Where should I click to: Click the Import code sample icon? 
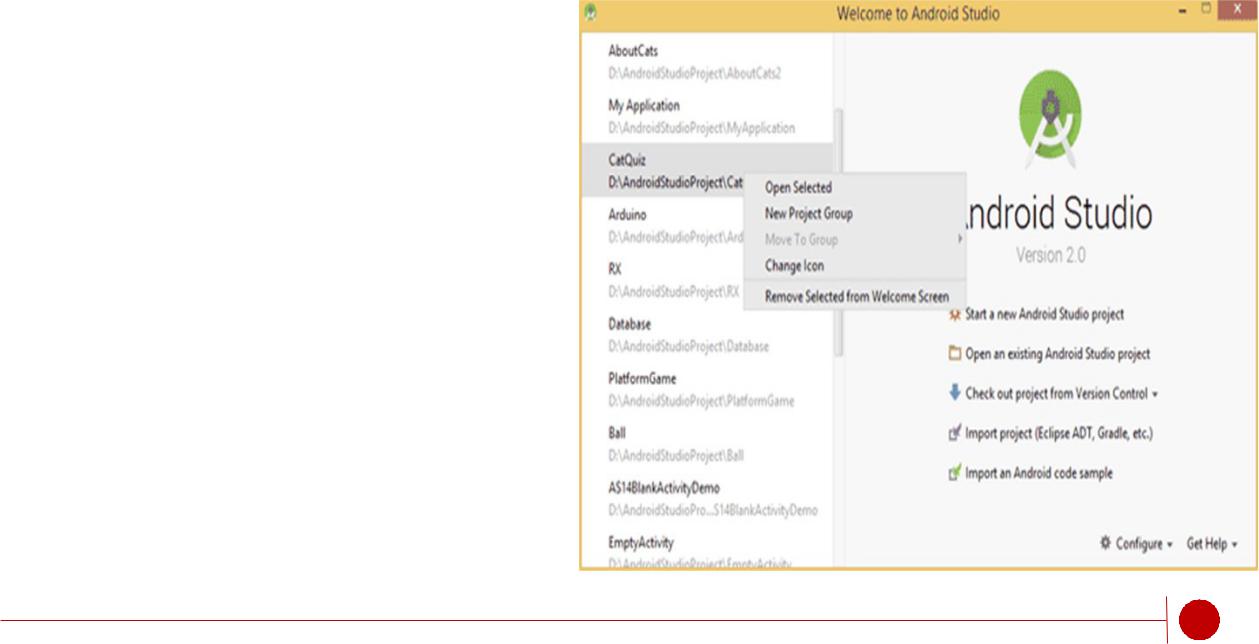click(x=955, y=473)
